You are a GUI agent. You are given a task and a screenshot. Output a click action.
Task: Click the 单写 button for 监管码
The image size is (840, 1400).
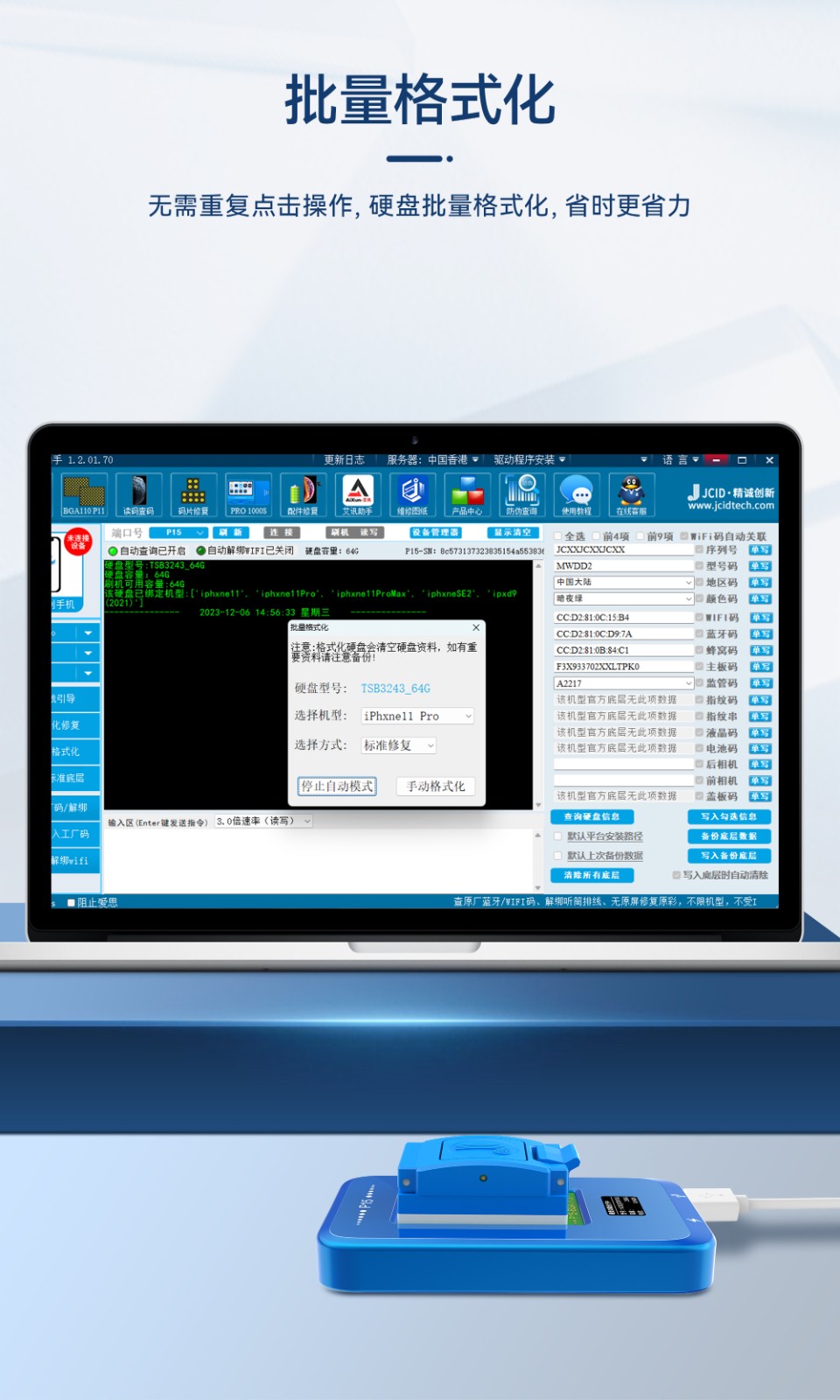[x=760, y=682]
